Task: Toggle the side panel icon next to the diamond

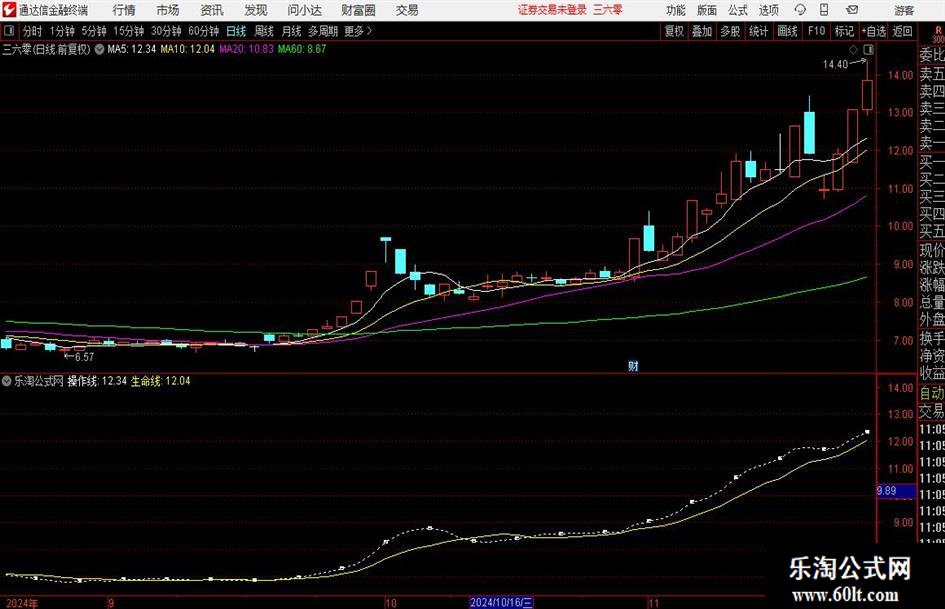Action: tap(868, 49)
